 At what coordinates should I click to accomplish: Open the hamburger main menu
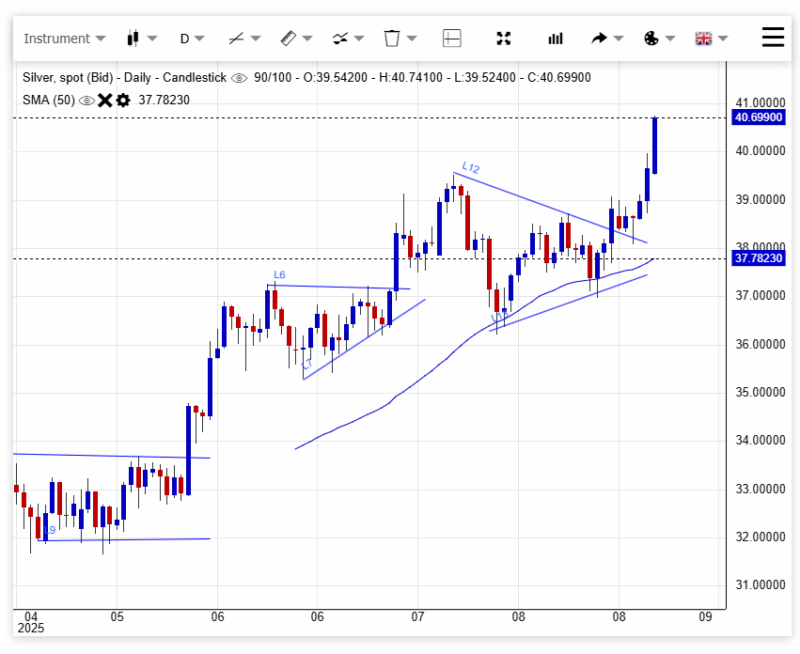pyautogui.click(x=773, y=38)
